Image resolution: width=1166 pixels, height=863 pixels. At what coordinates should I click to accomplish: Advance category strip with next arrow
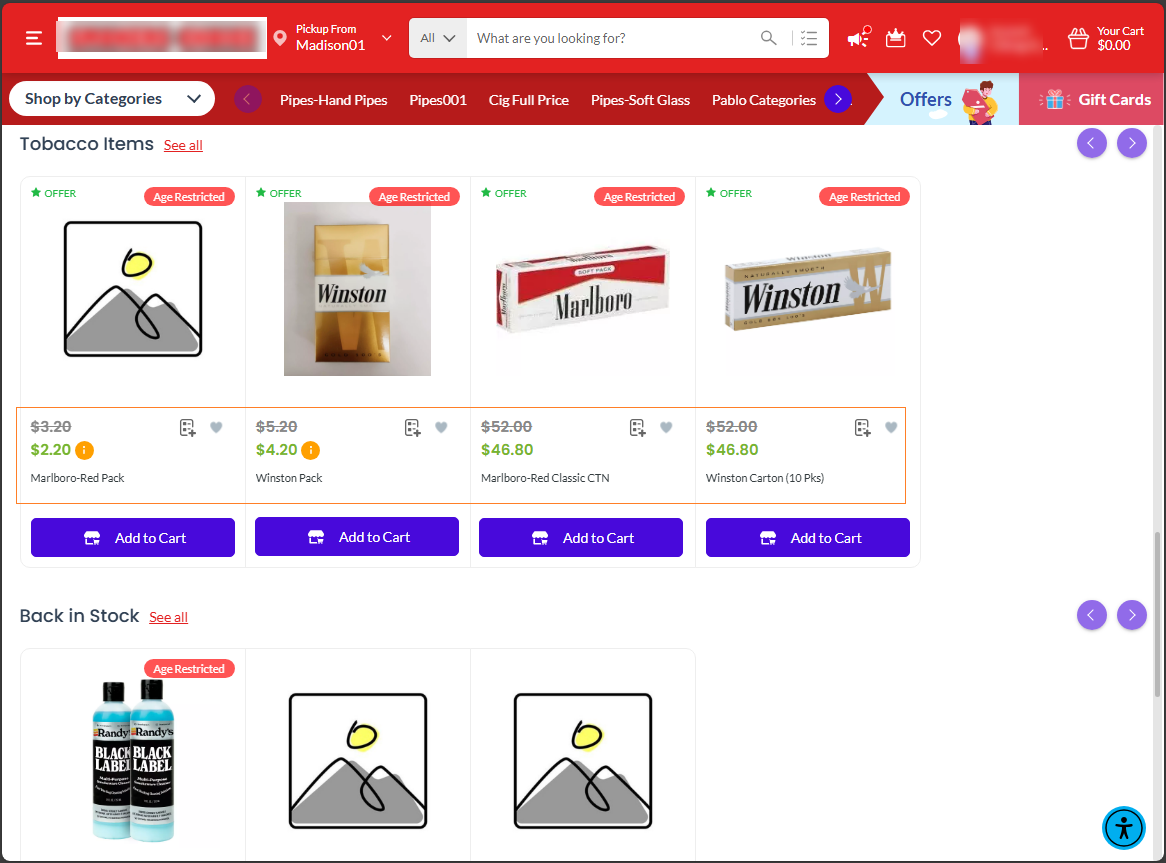pyautogui.click(x=838, y=99)
